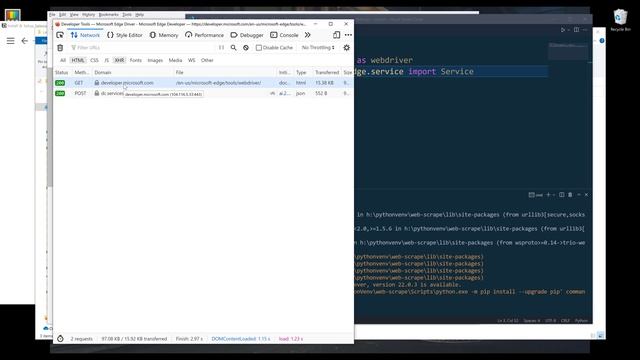Open DevTools customize ellipsis menu

348,35
